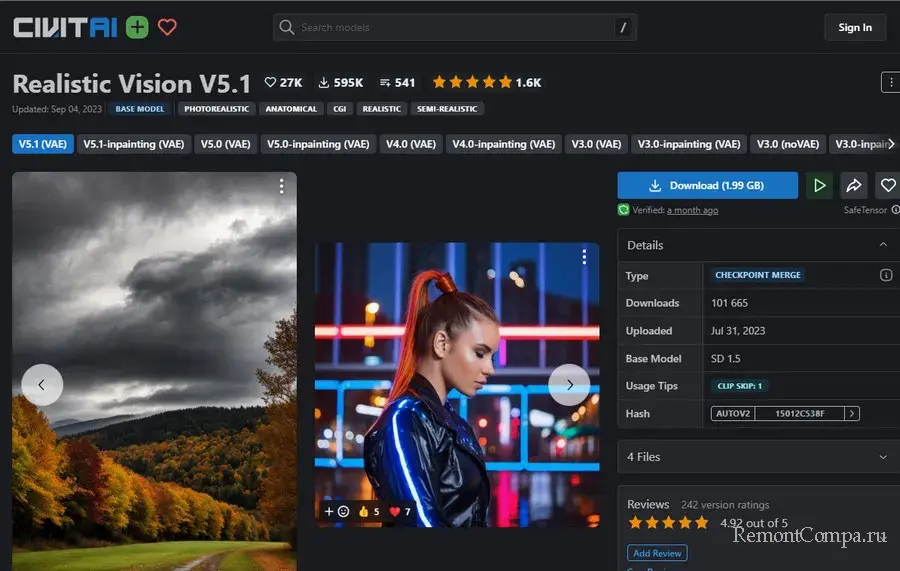
Task: Collapse the Details panel
Action: pos(883,245)
